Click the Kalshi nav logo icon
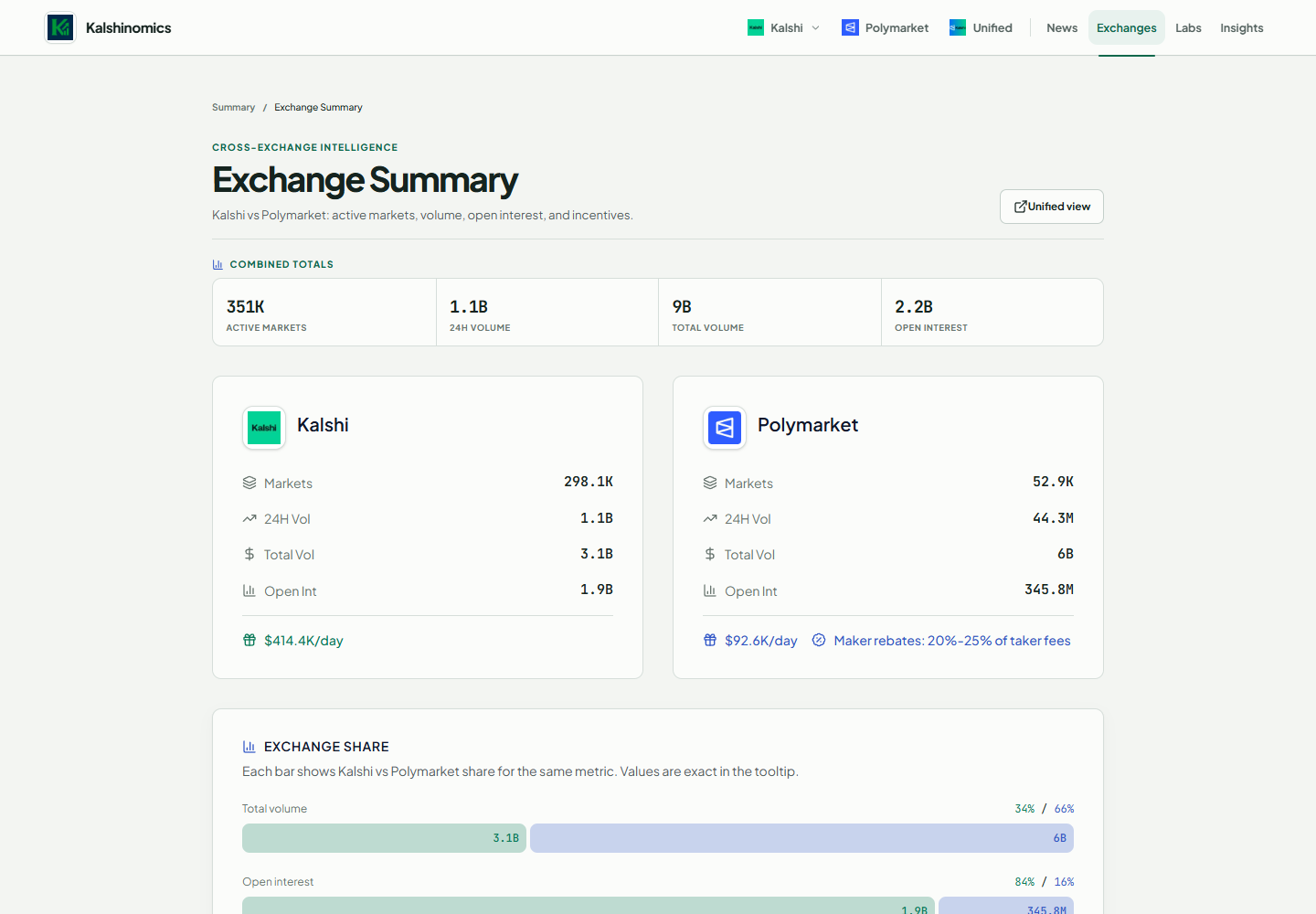 [756, 27]
